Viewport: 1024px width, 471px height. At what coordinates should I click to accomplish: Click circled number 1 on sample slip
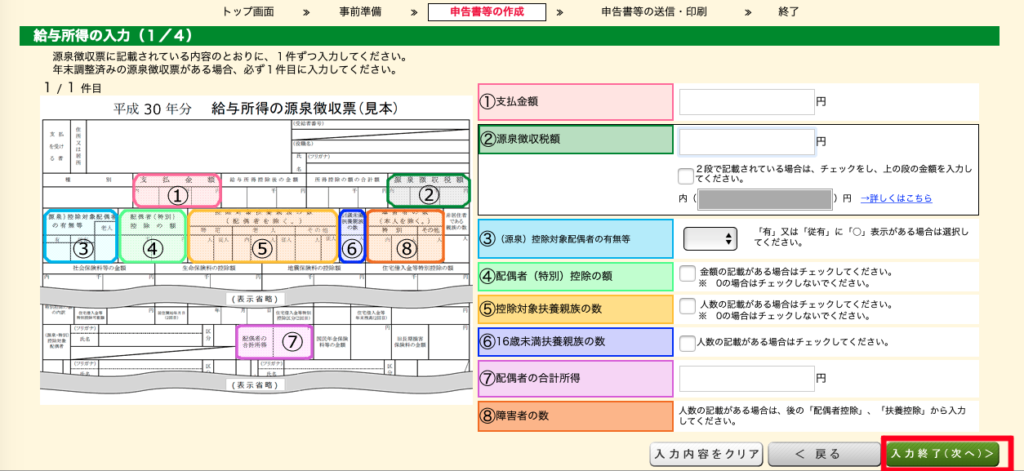point(176,196)
